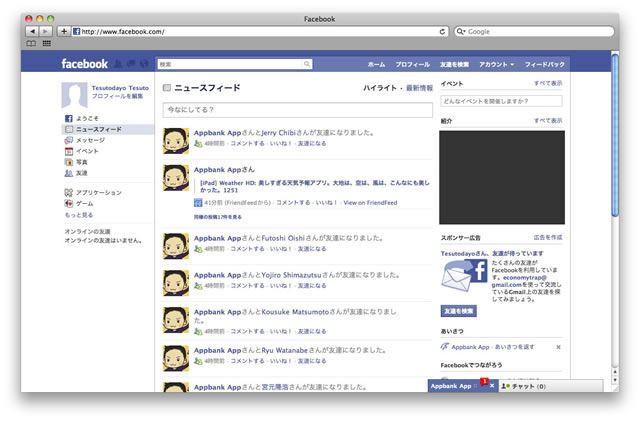Open notifications globe icon in Facebook header
The image size is (640, 421).
click(x=144, y=64)
